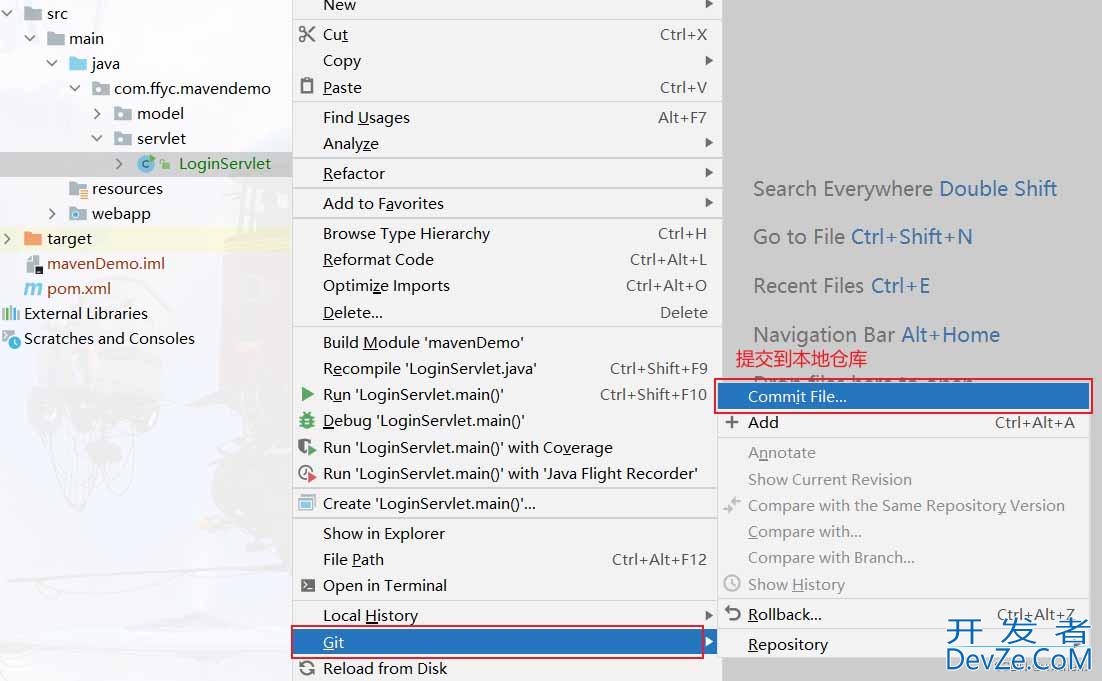Expand the webapp folder
1102x681 pixels.
coord(52,213)
